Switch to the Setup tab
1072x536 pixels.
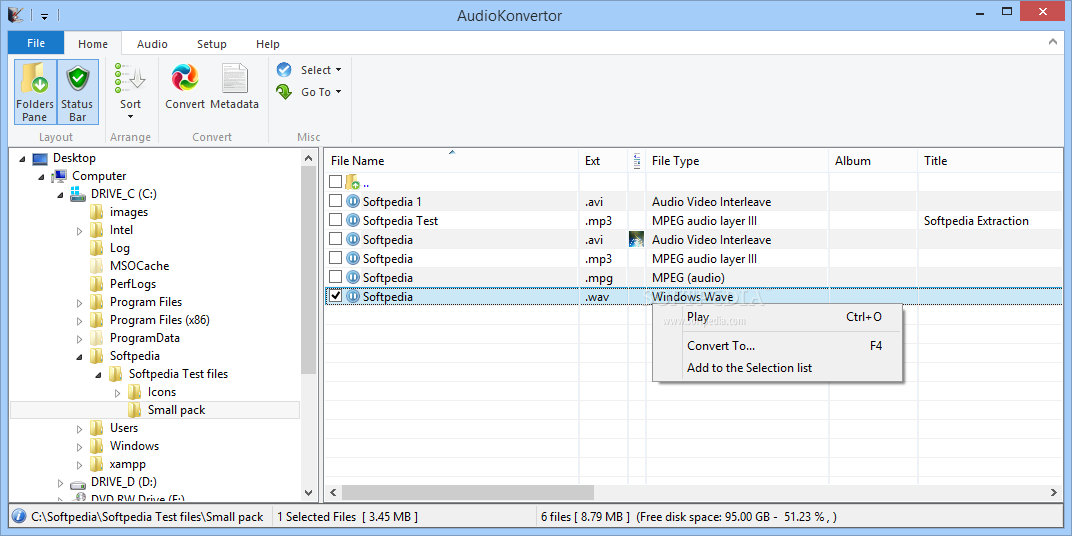(212, 44)
